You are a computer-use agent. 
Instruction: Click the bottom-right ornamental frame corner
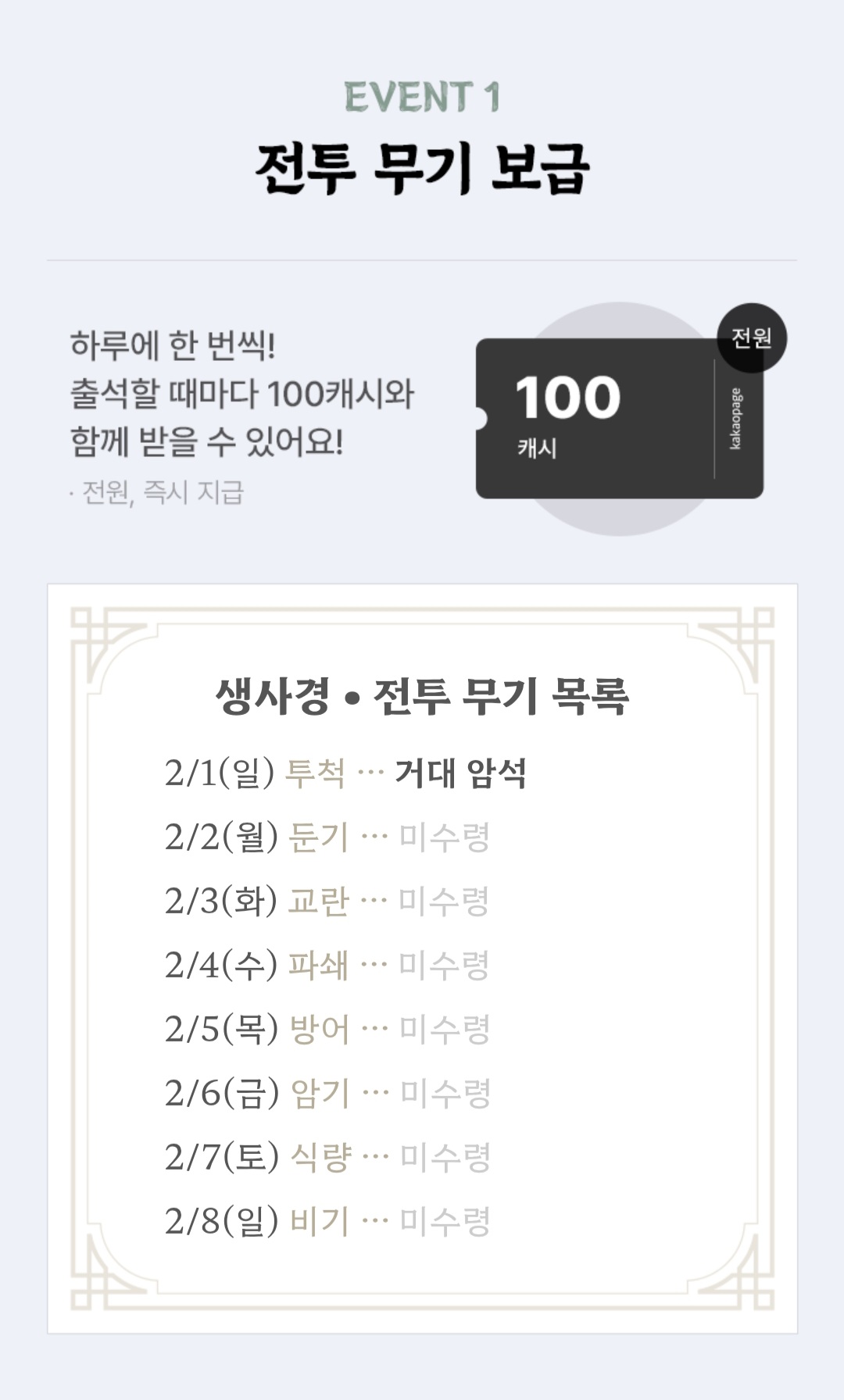point(736,1273)
